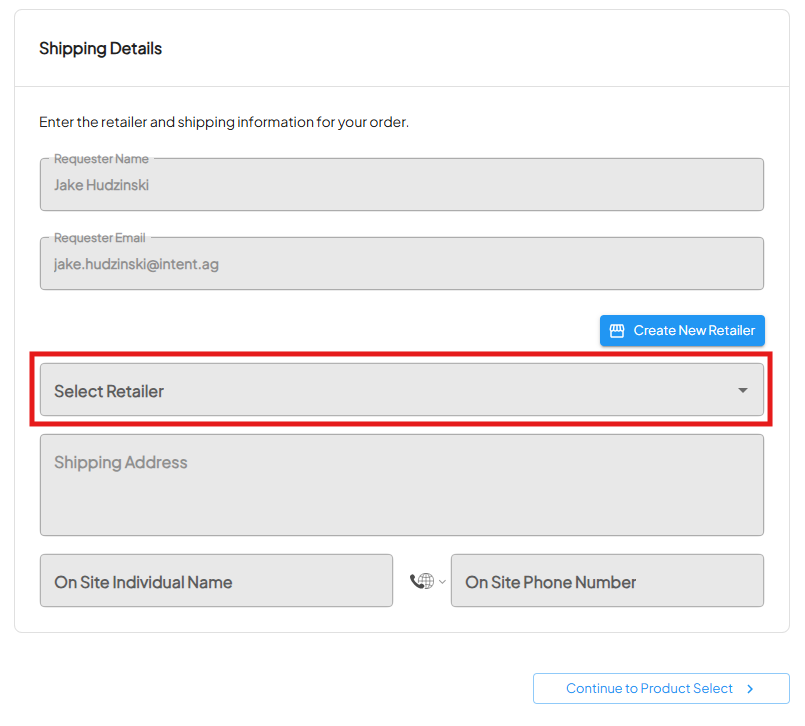The width and height of the screenshot is (805, 726).
Task: Click the Shipping Details heading
Action: 100,49
